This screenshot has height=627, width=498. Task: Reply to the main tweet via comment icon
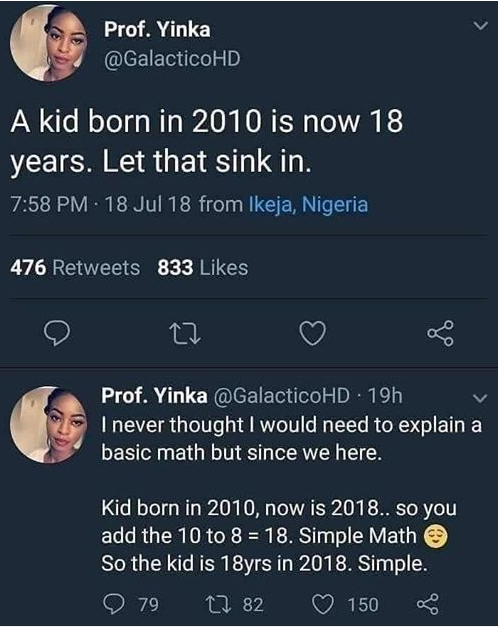(x=57, y=333)
